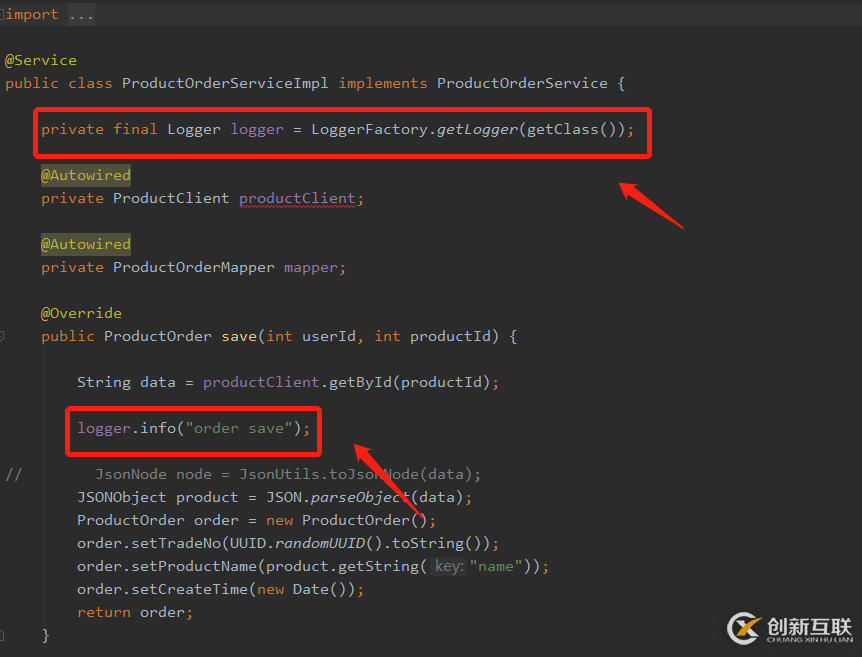Click the String data declaration
The width and height of the screenshot is (862, 657).
click(126, 382)
